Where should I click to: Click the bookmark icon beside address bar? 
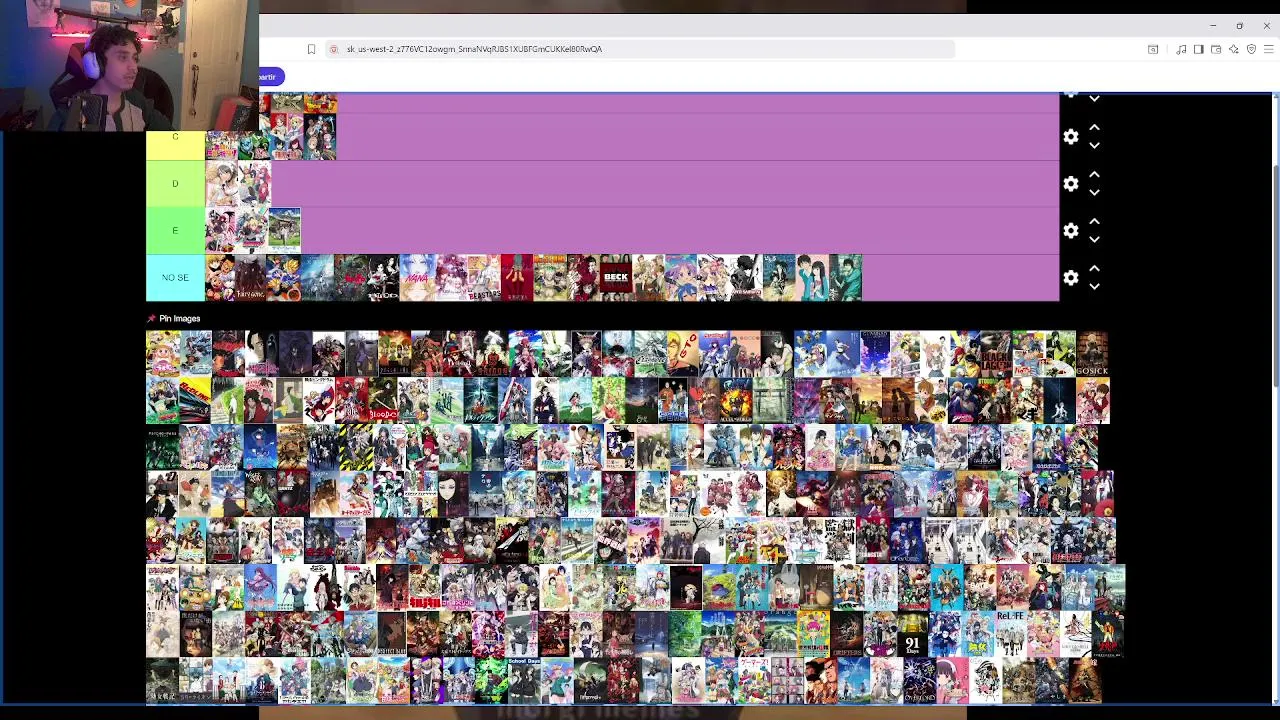click(311, 49)
